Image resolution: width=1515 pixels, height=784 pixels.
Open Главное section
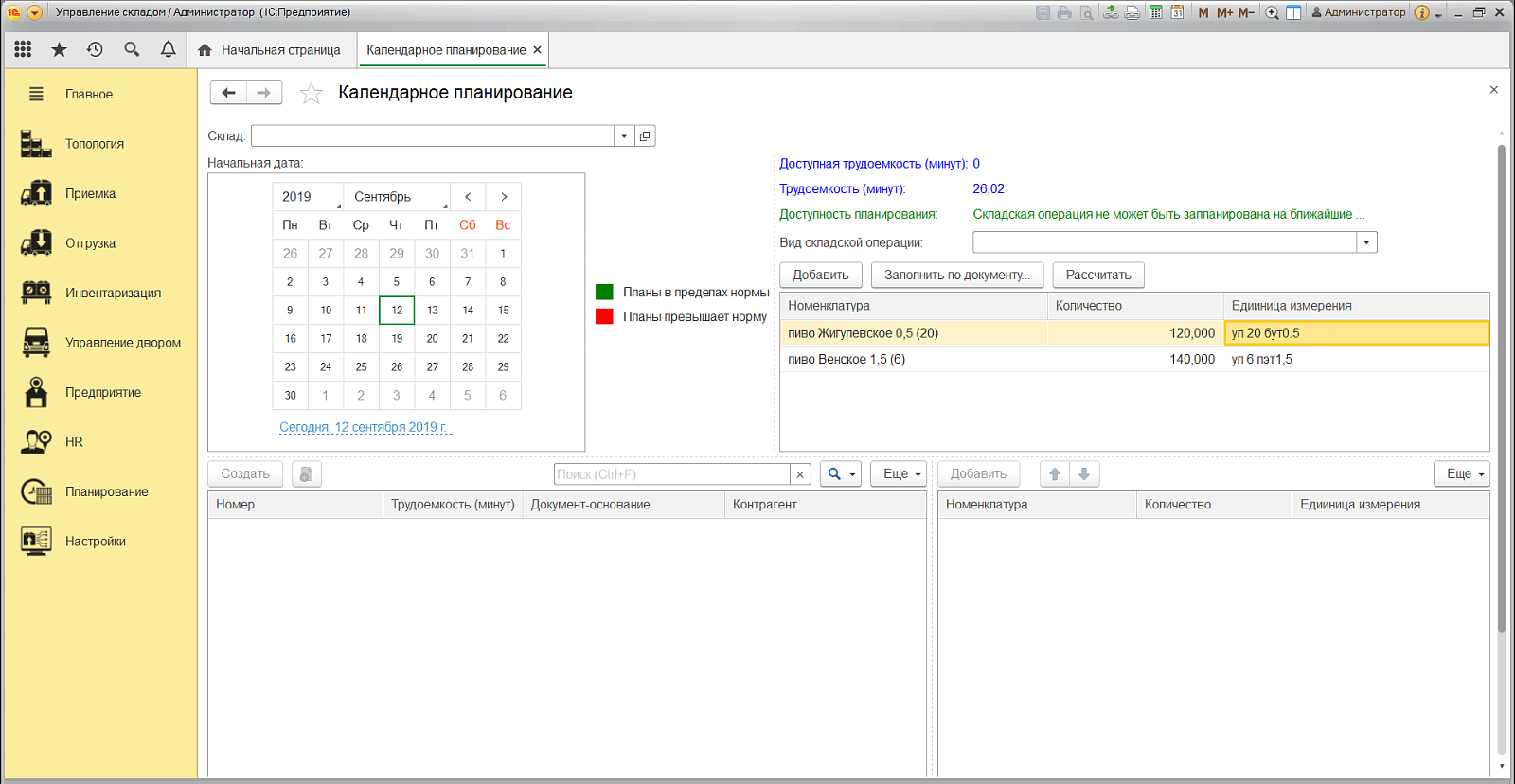click(x=101, y=94)
